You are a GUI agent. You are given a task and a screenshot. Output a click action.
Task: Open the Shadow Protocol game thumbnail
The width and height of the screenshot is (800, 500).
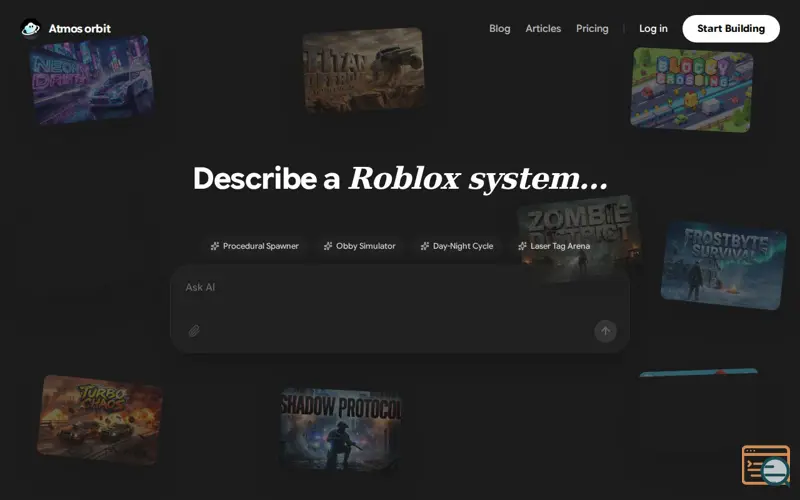[341, 429]
